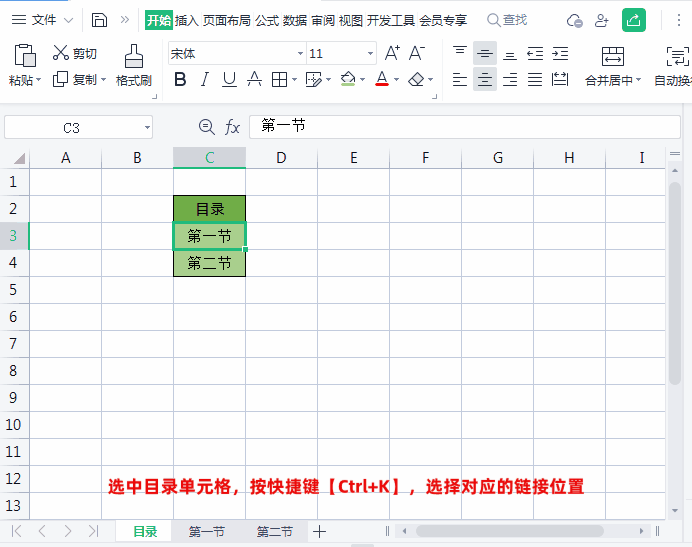The width and height of the screenshot is (692, 547).
Task: Open the 开发工具 ribbon tab
Action: click(x=391, y=20)
